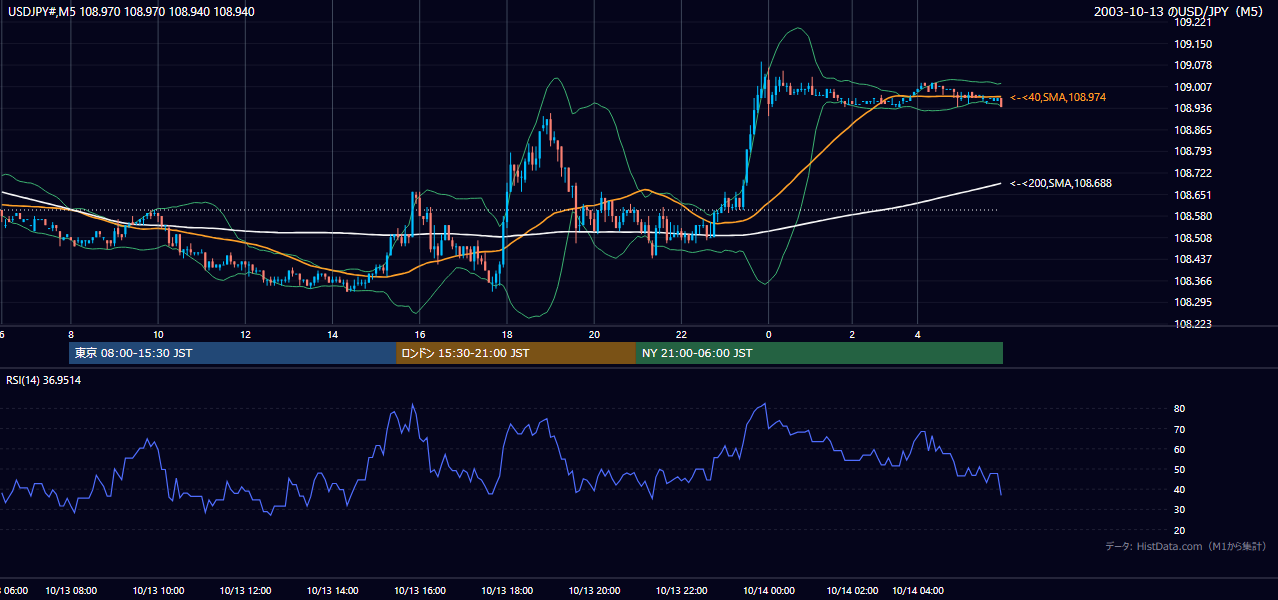Click bottom date label 10/13 12:00

pos(246,590)
